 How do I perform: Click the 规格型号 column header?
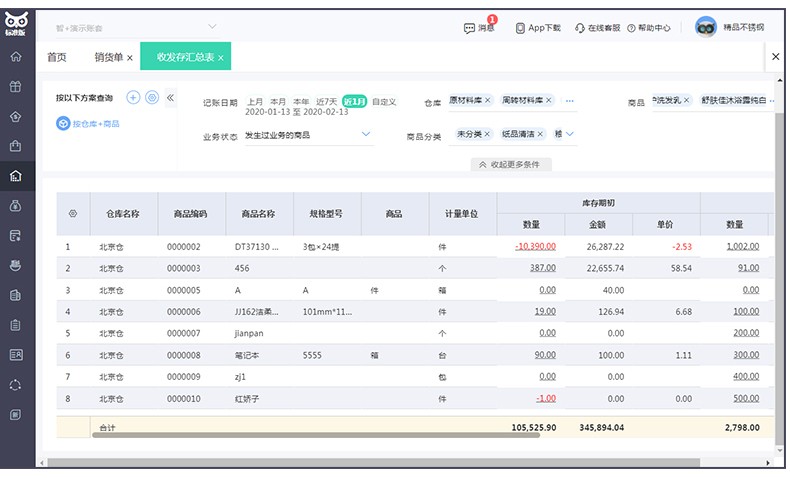326,214
